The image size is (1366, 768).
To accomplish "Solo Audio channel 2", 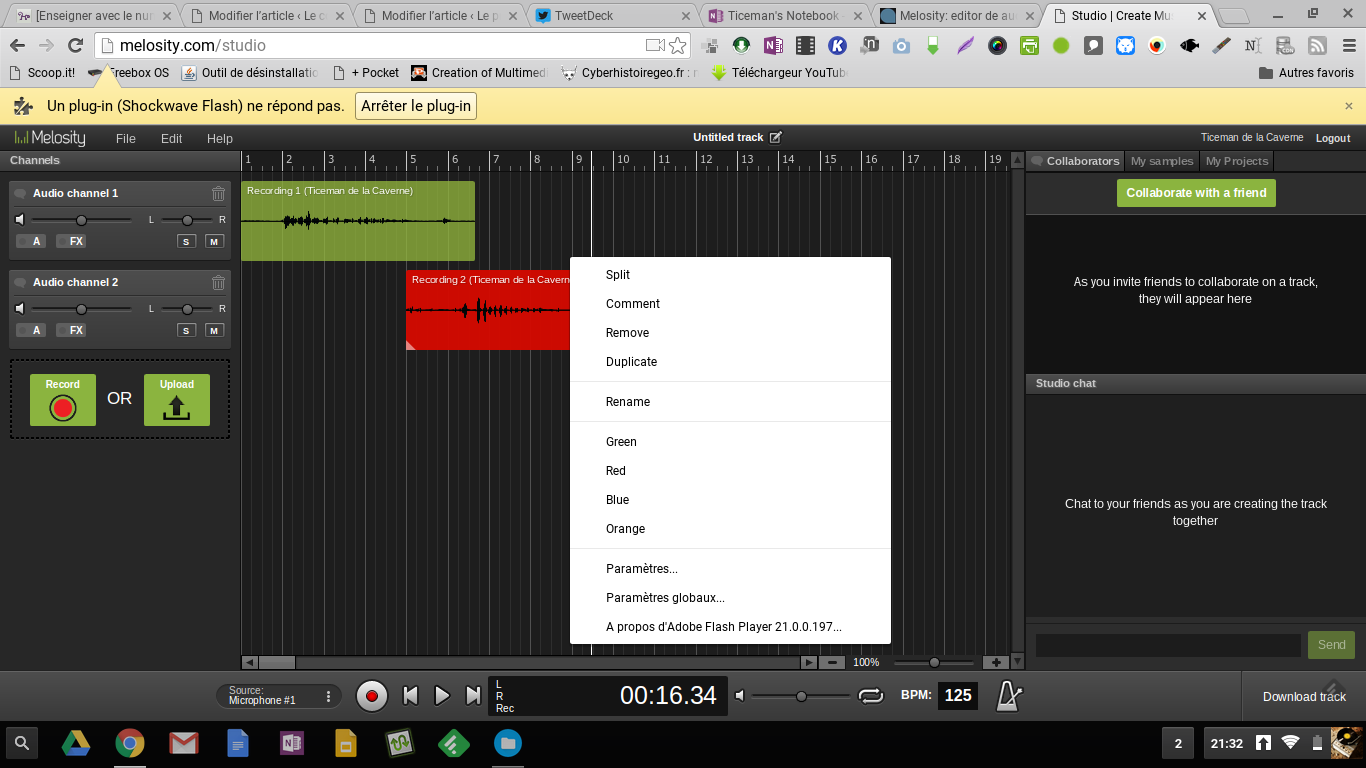I will point(186,330).
